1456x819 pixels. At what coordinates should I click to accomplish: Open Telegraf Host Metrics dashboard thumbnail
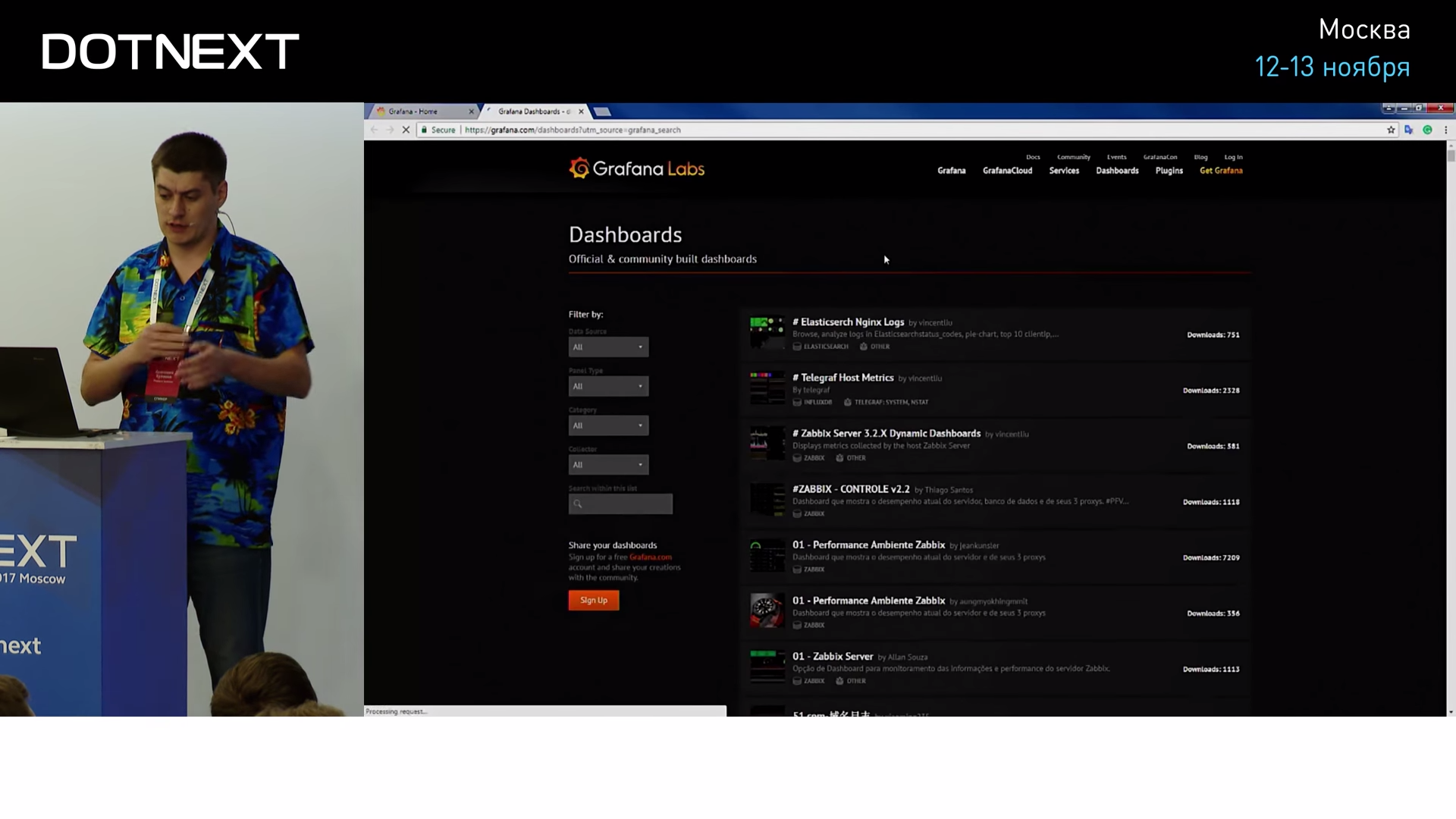pos(767,388)
